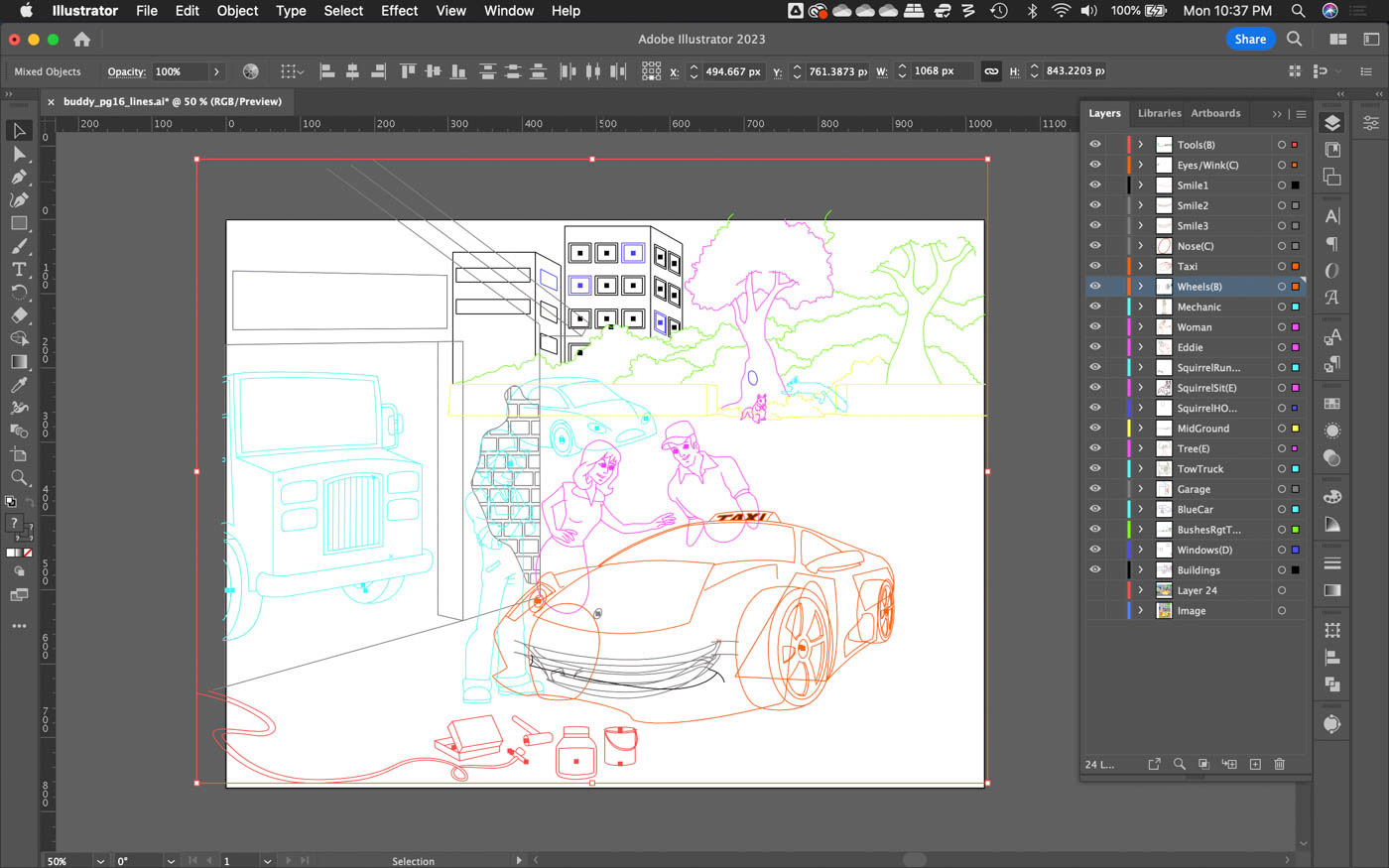
Task: Pick the Eyedropper tool
Action: 19,385
